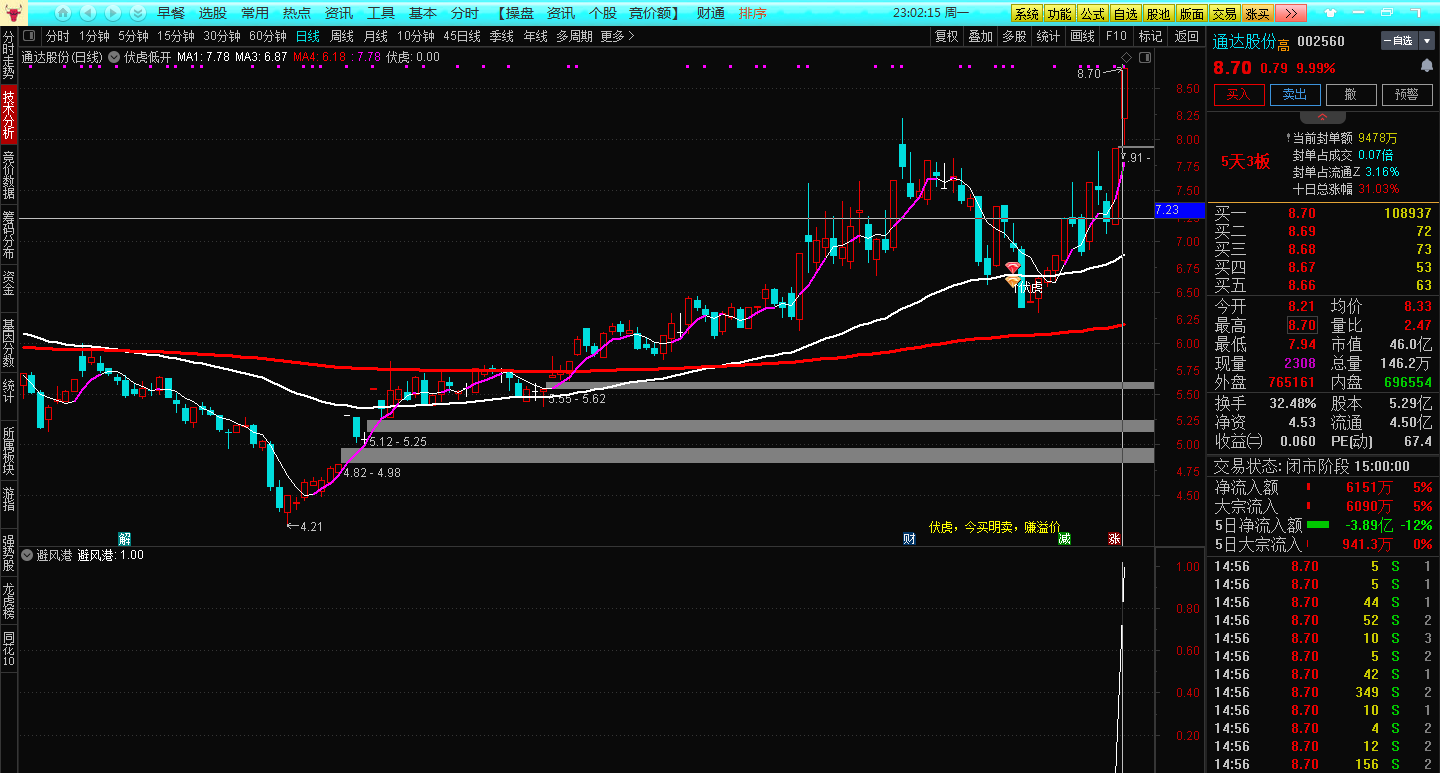Click the 5天3板 label
The image size is (1440, 773).
[x=1245, y=162]
